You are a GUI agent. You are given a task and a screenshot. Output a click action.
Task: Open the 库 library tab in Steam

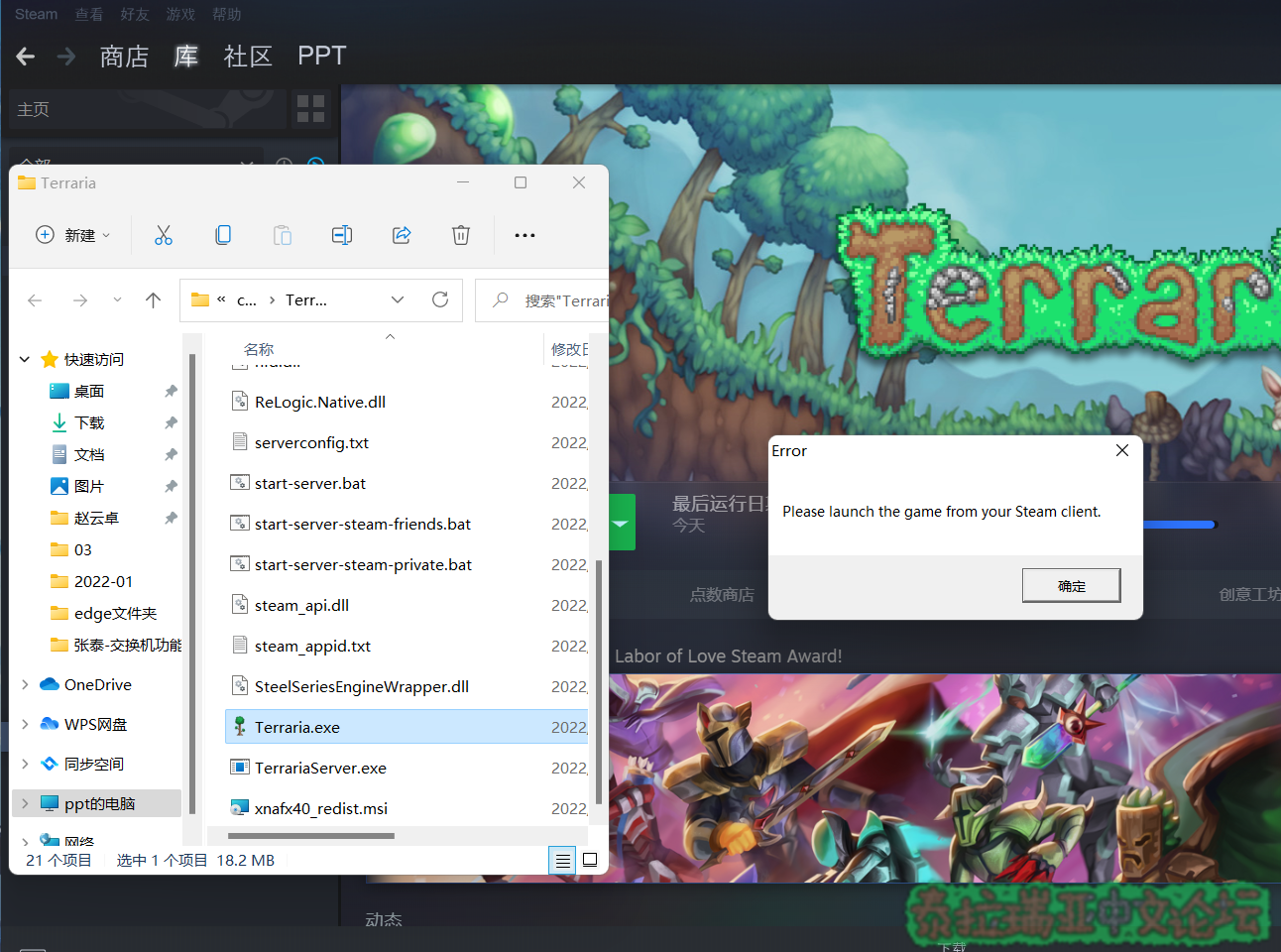(185, 57)
